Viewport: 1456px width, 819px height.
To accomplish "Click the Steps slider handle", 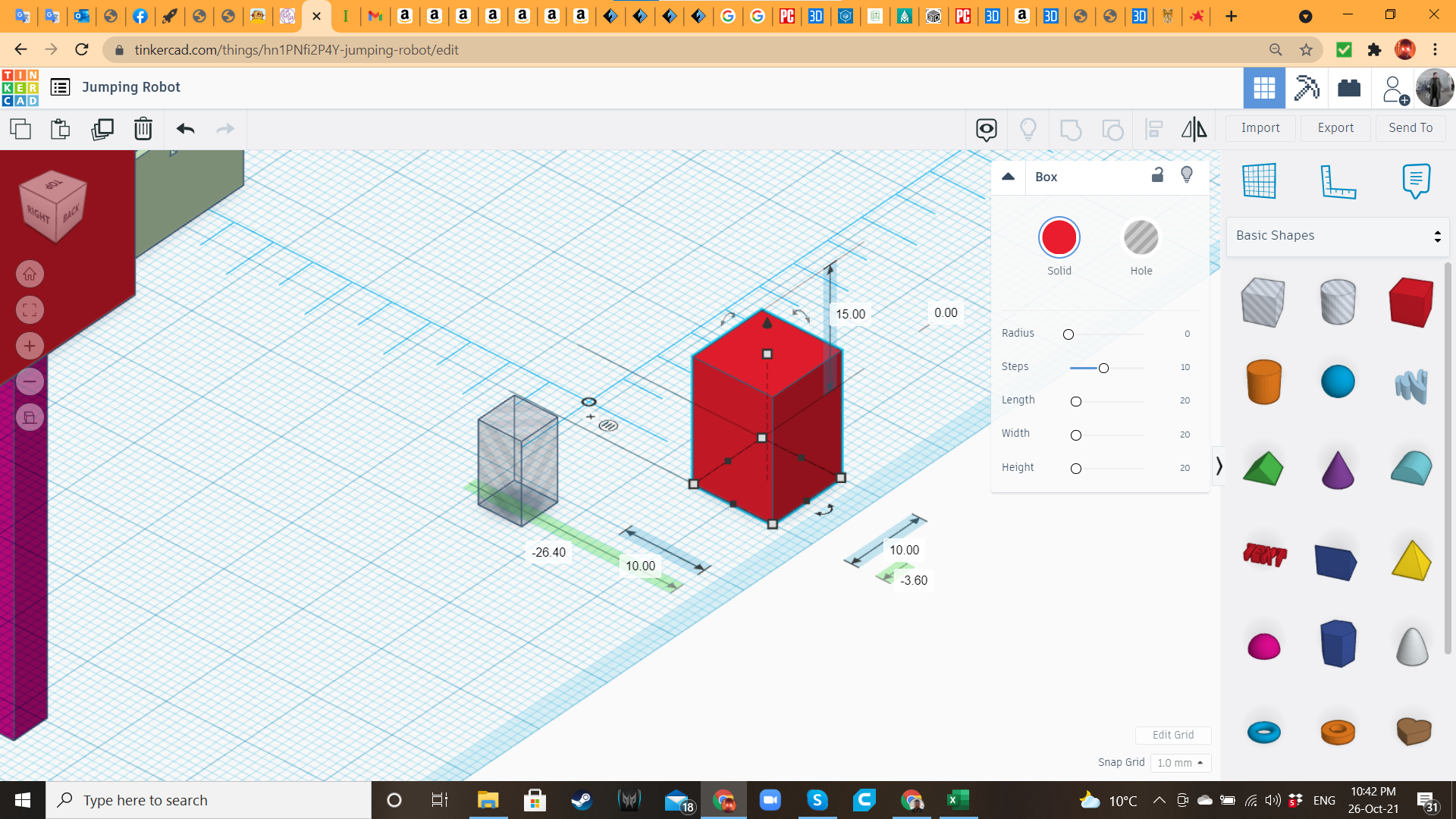I will coord(1103,368).
